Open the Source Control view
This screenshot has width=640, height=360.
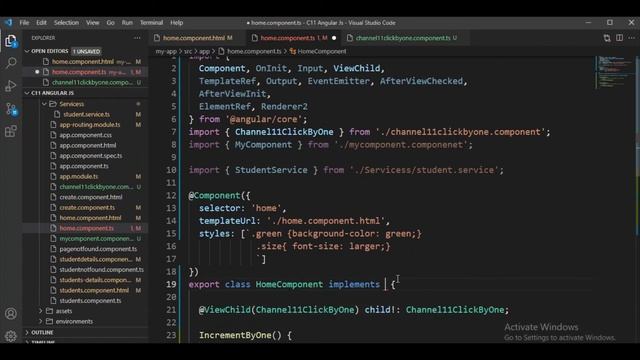[11, 109]
